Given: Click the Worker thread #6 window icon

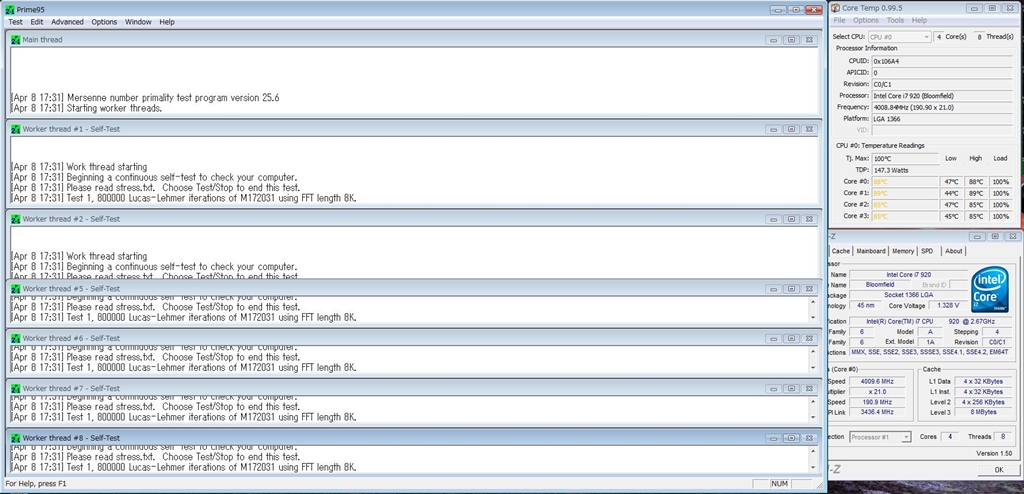Looking at the screenshot, I should (x=16, y=338).
